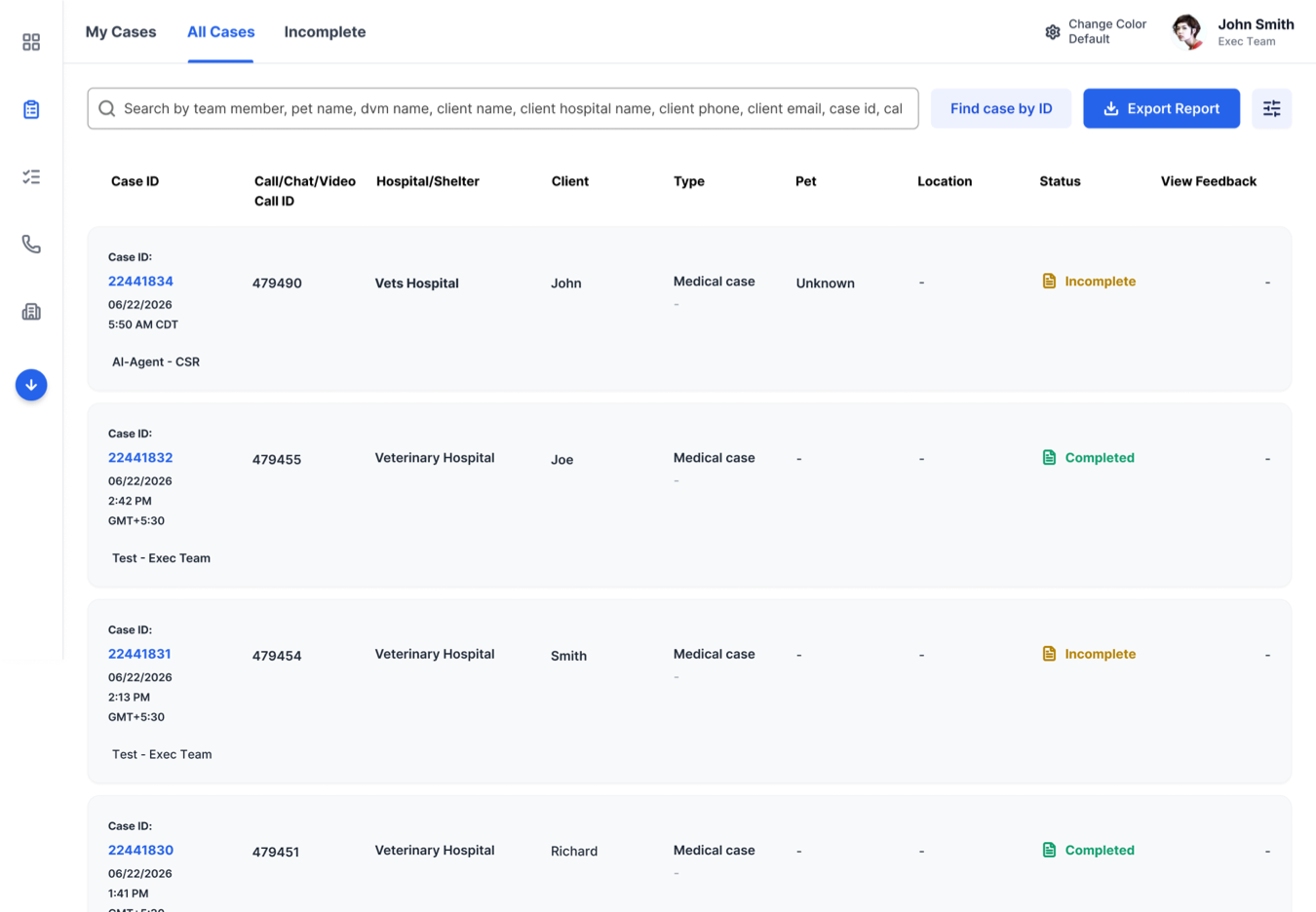Open the hospital building icon in sidebar
Image resolution: width=1316 pixels, height=912 pixels.
[x=31, y=312]
